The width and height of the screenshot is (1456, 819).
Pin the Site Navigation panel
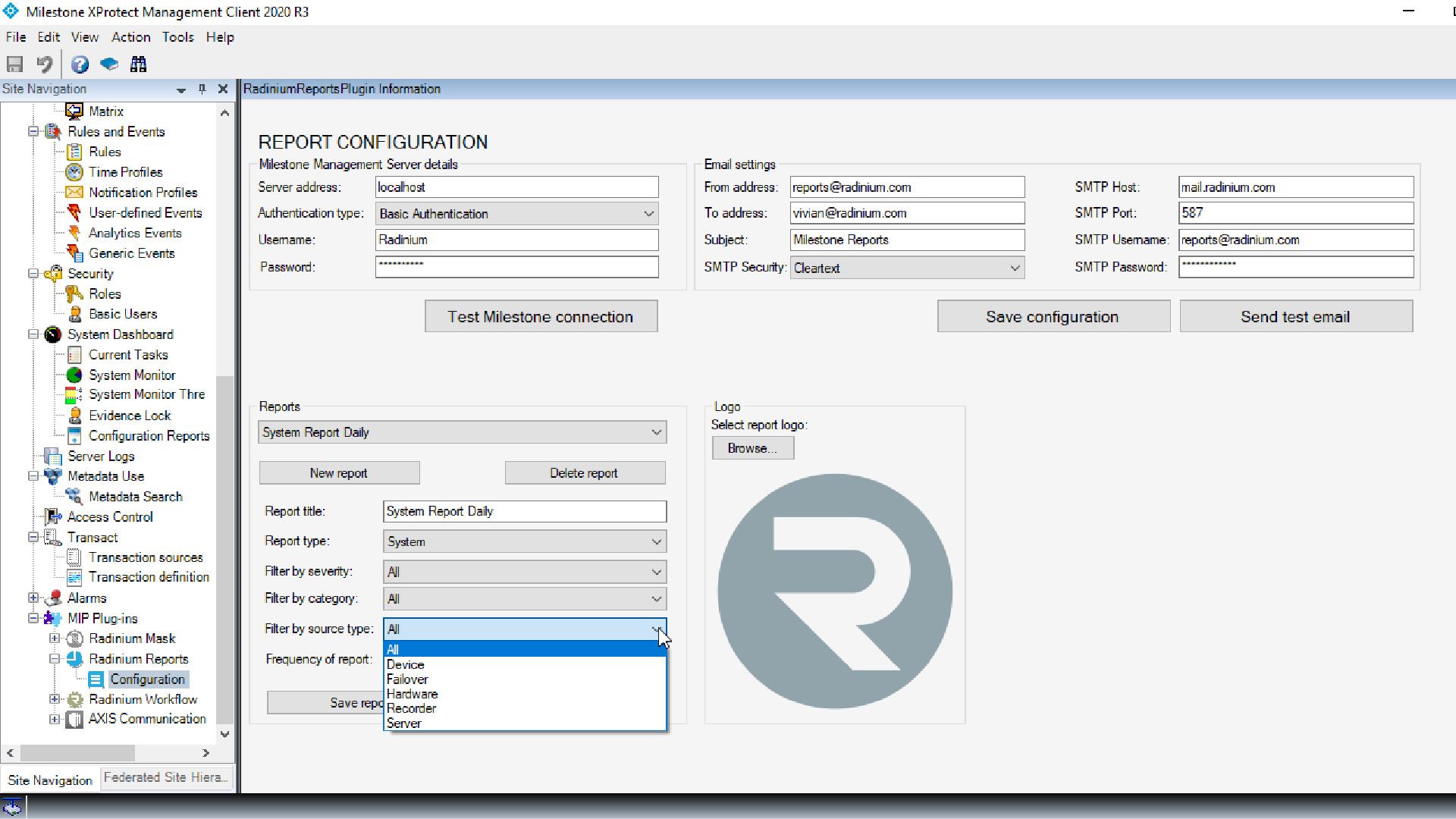pos(202,89)
